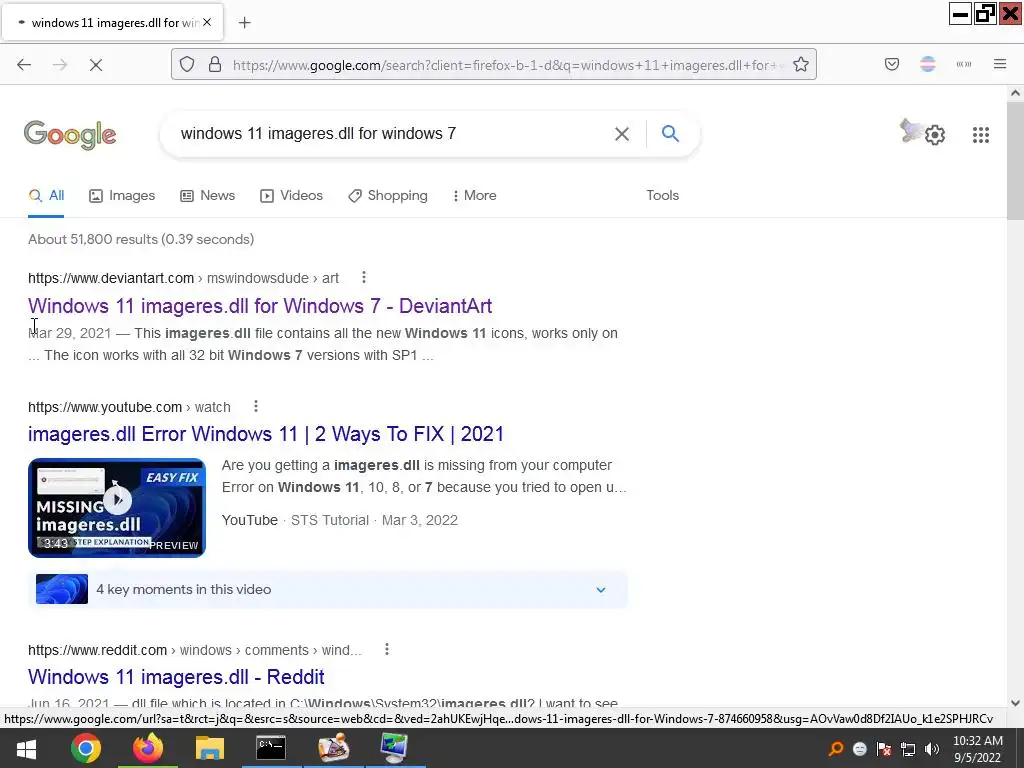Open Command Prompt taskbar window
This screenshot has width=1024, height=768.
[x=271, y=748]
